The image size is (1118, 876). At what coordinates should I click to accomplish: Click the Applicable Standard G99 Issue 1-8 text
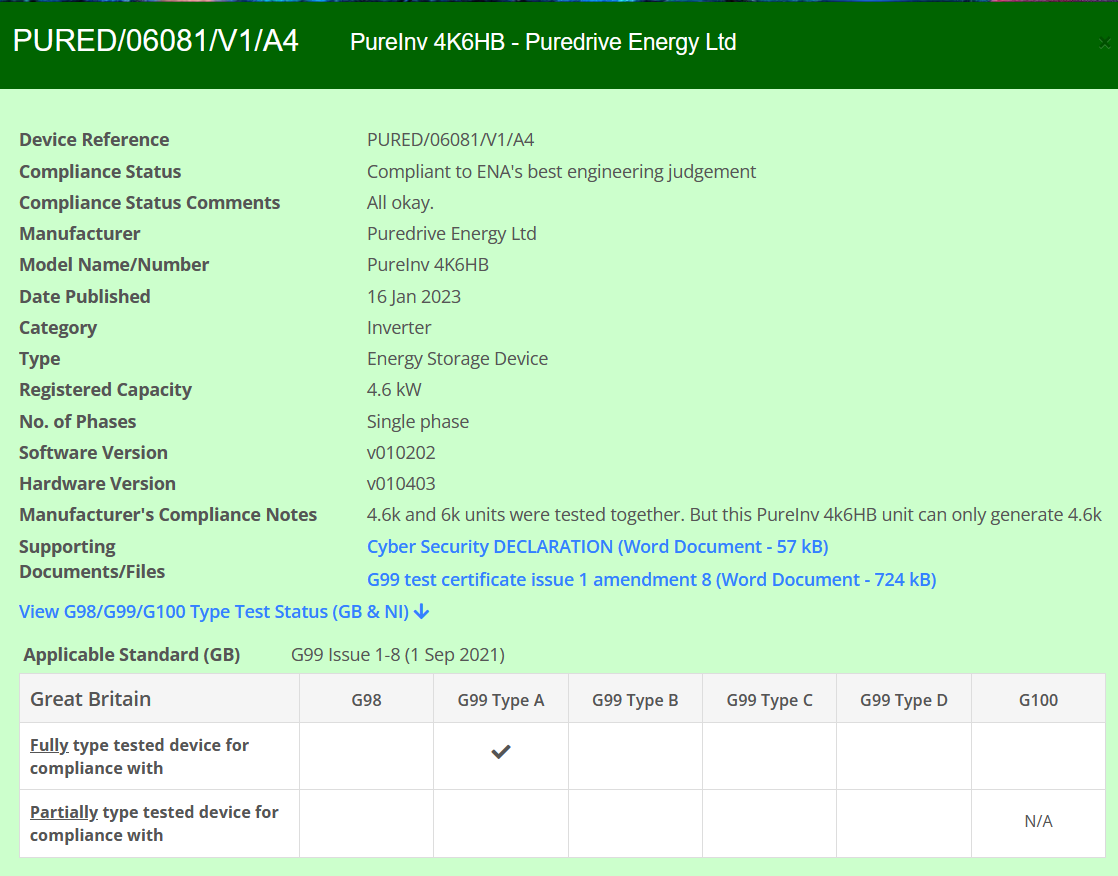tap(397, 654)
